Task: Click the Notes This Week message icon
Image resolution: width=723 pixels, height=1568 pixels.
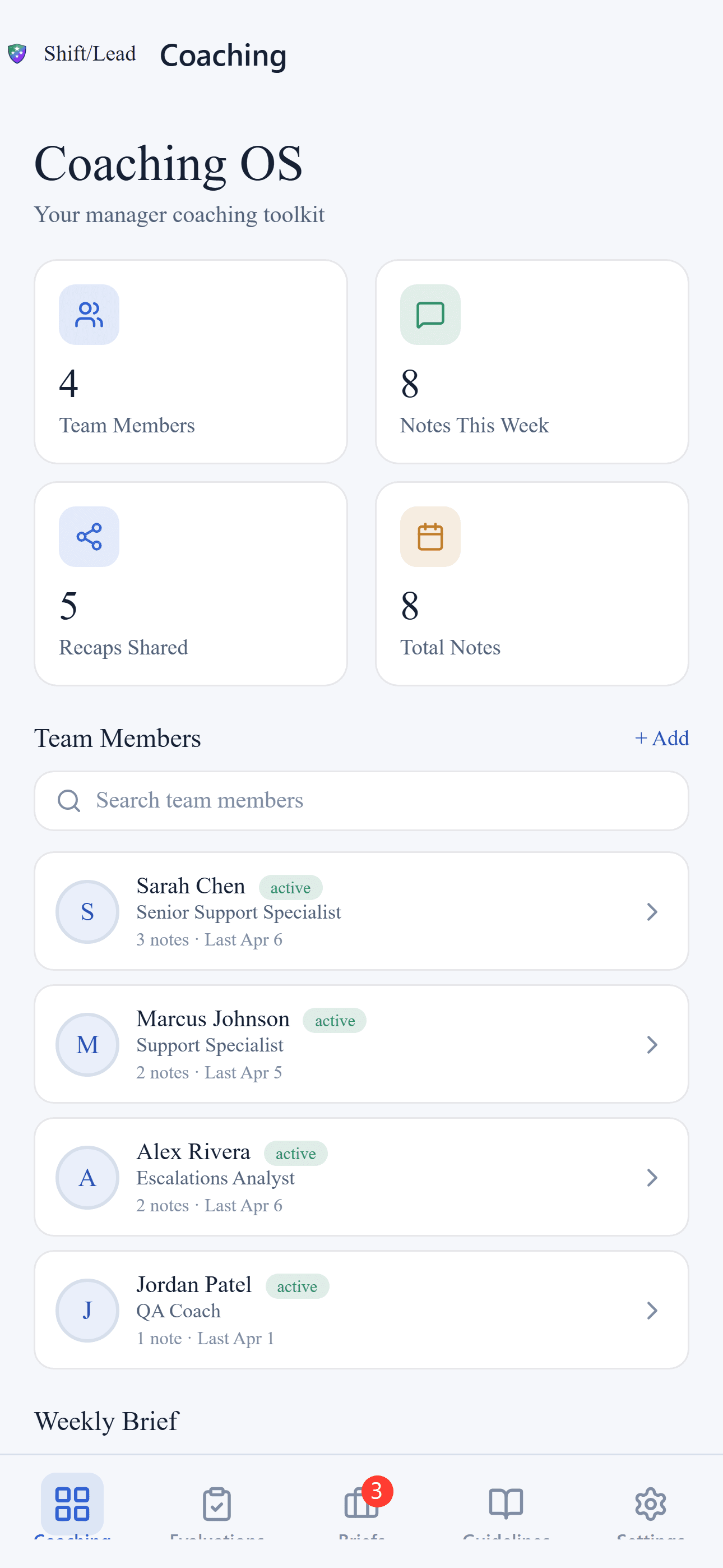Action: pos(430,315)
